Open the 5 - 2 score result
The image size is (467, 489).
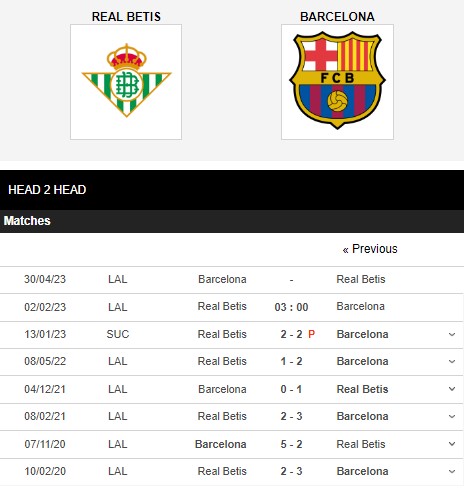tap(291, 444)
